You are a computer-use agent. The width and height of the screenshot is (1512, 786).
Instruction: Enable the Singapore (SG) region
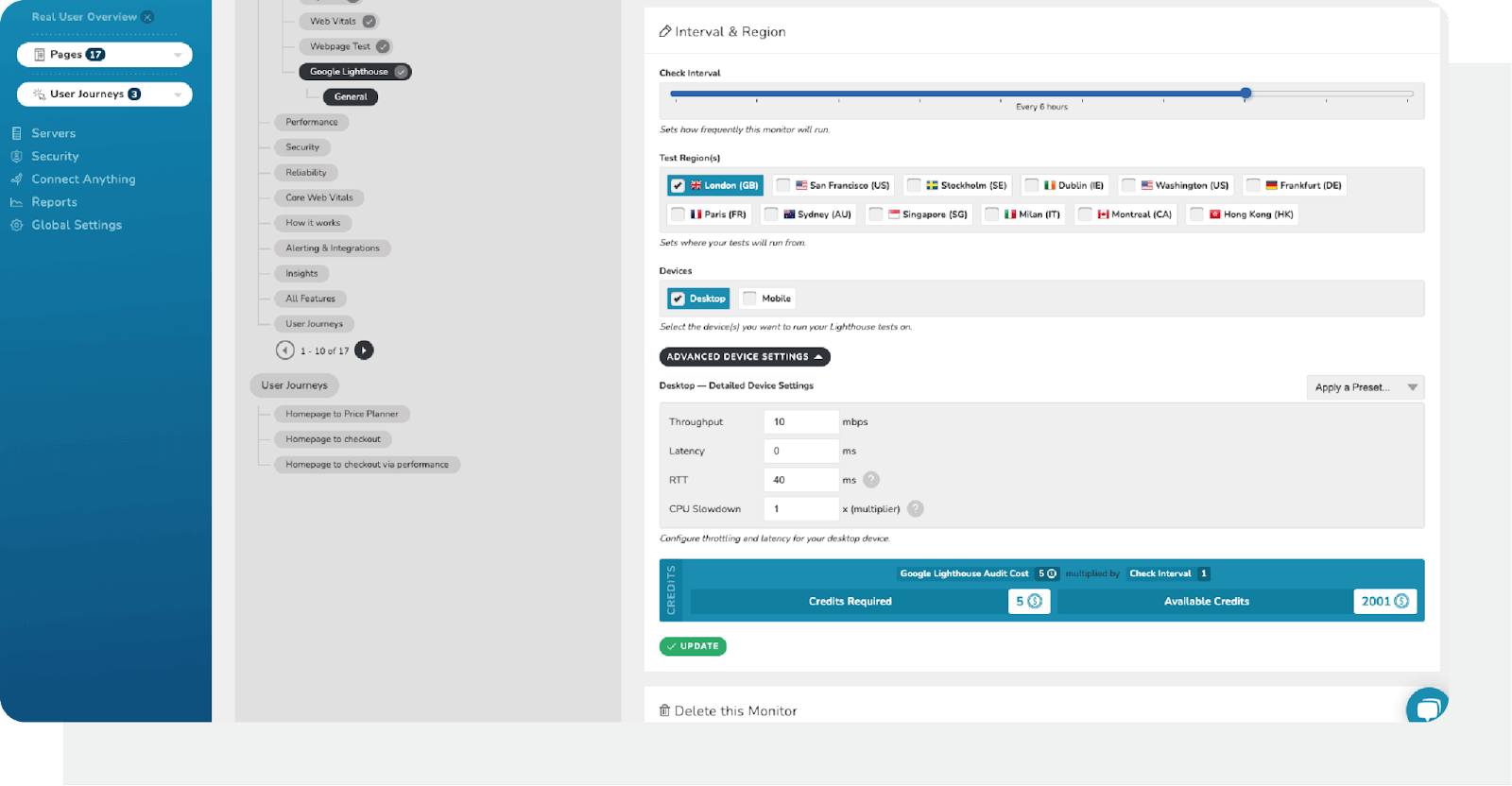click(x=876, y=214)
